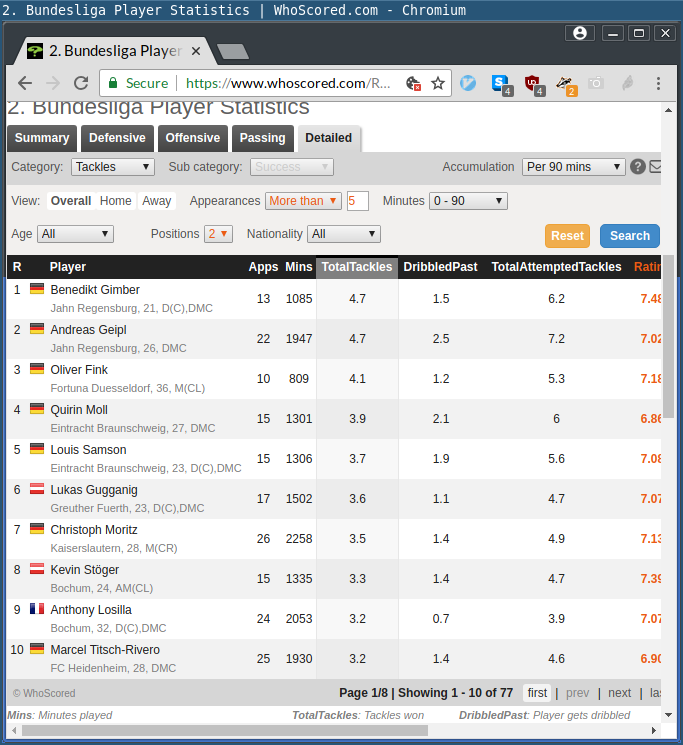Switch to the Passing tab
This screenshot has height=745, width=683.
(263, 138)
